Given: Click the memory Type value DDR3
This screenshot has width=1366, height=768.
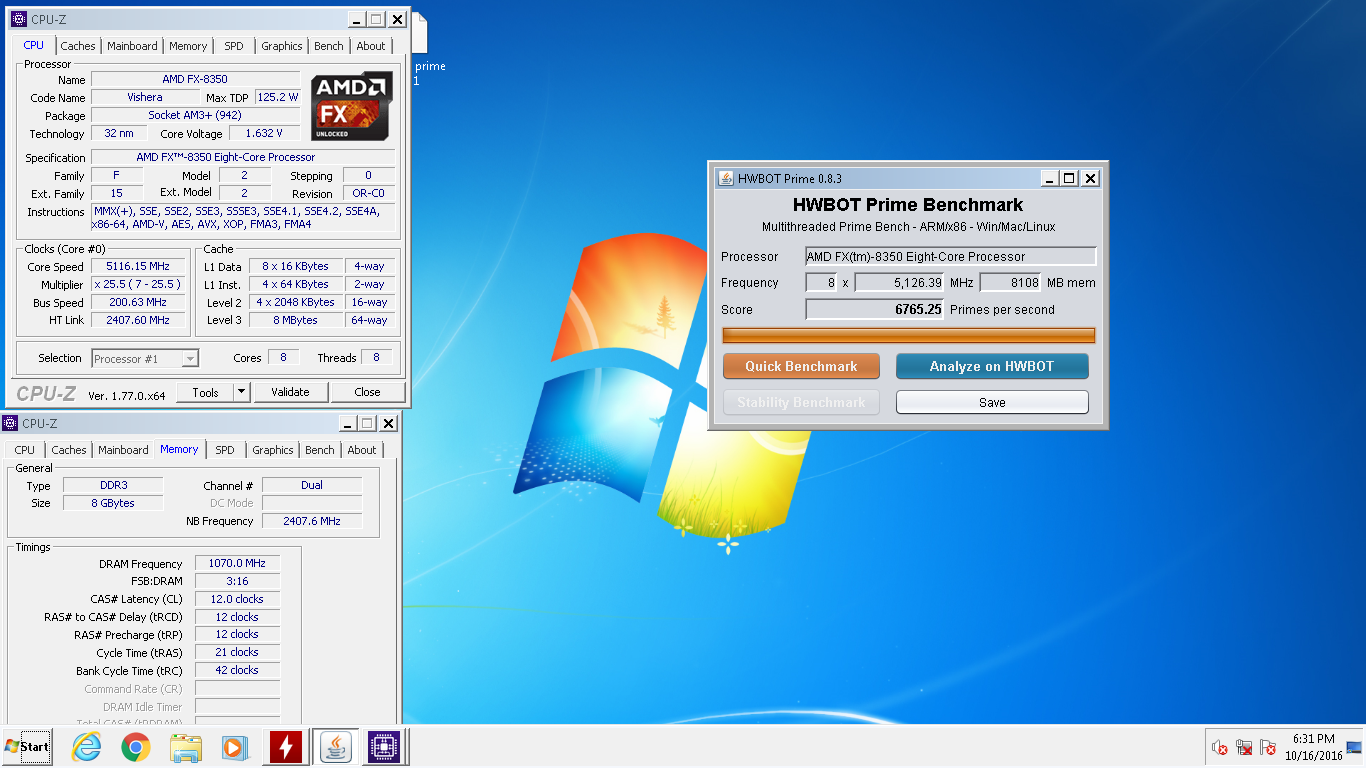Looking at the screenshot, I should pos(113,485).
